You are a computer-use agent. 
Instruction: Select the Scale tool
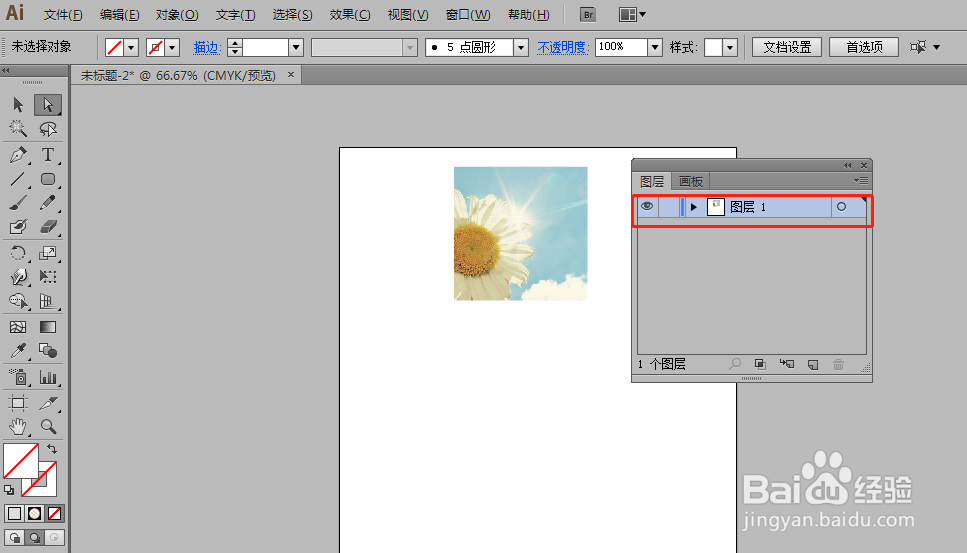pyautogui.click(x=47, y=253)
